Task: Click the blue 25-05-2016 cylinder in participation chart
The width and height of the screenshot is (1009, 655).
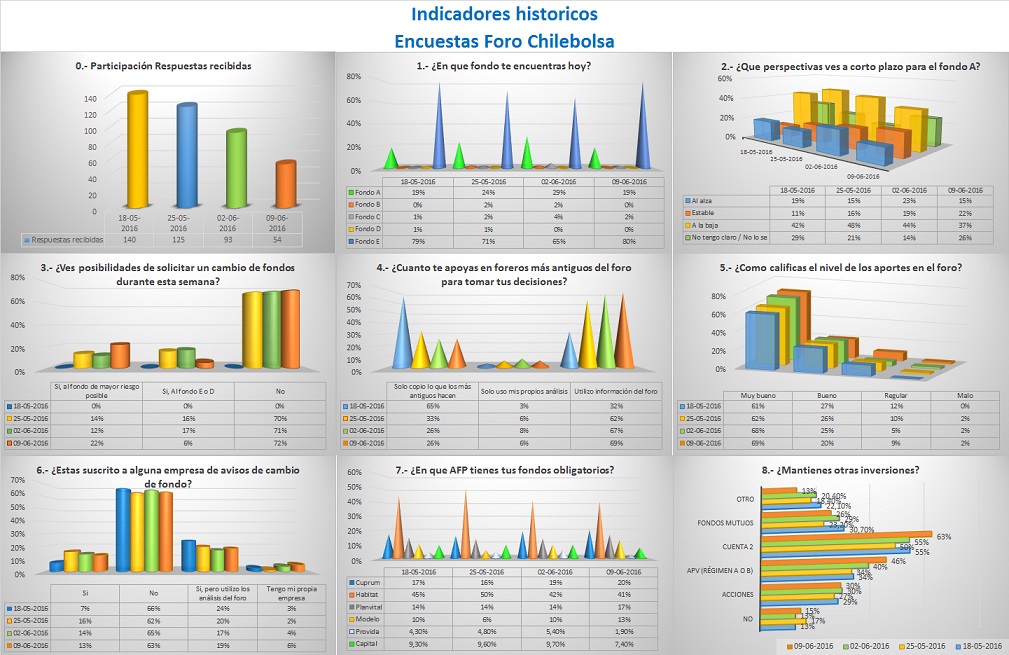Action: pos(187,154)
